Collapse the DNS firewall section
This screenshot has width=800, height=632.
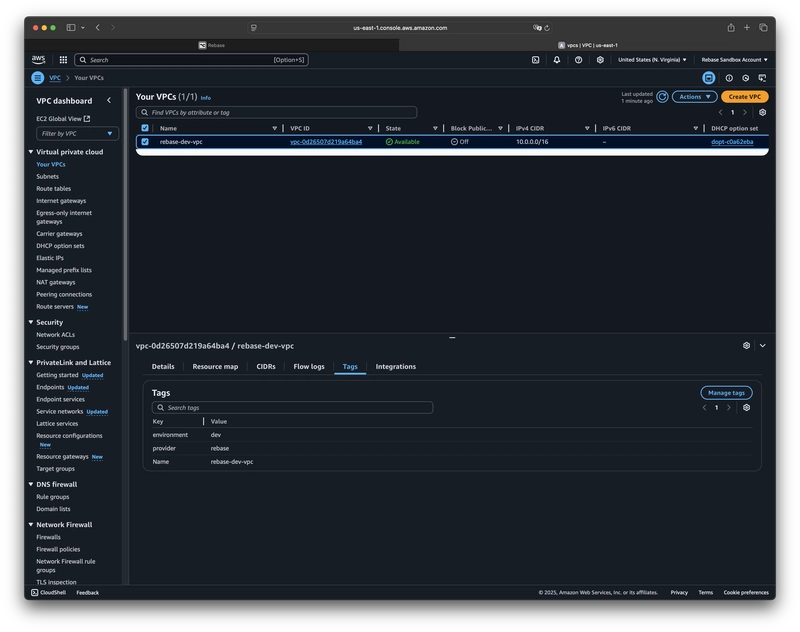pyautogui.click(x=31, y=484)
